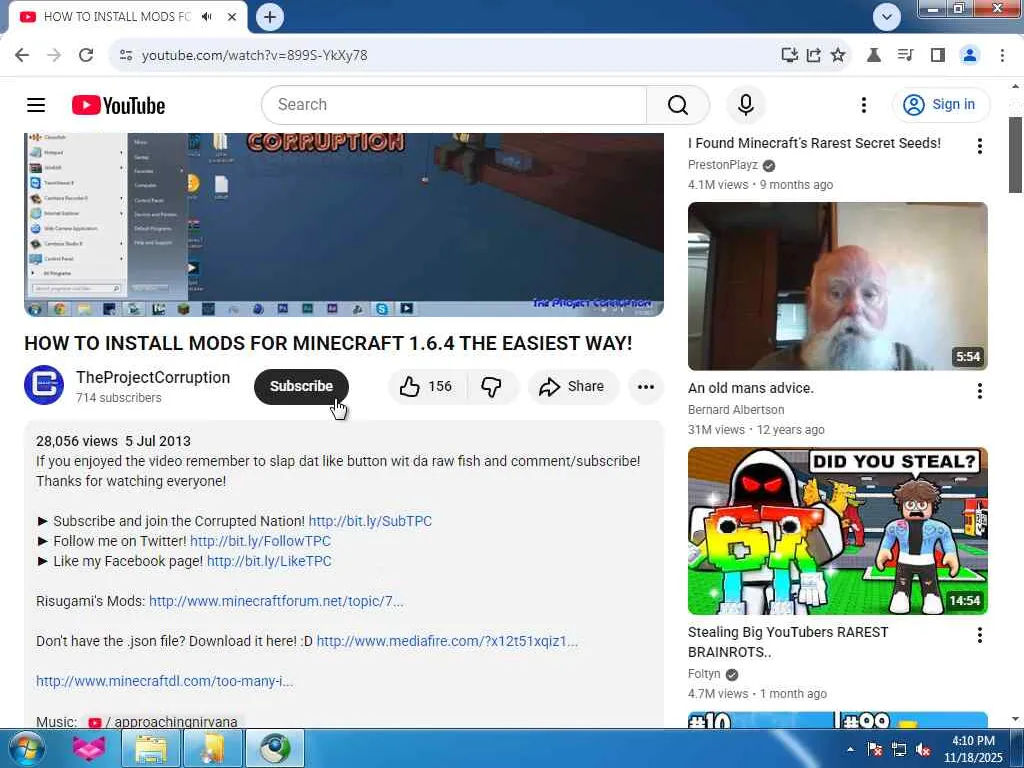Open more actions ellipsis next to Share
The image size is (1024, 768).
click(x=646, y=387)
